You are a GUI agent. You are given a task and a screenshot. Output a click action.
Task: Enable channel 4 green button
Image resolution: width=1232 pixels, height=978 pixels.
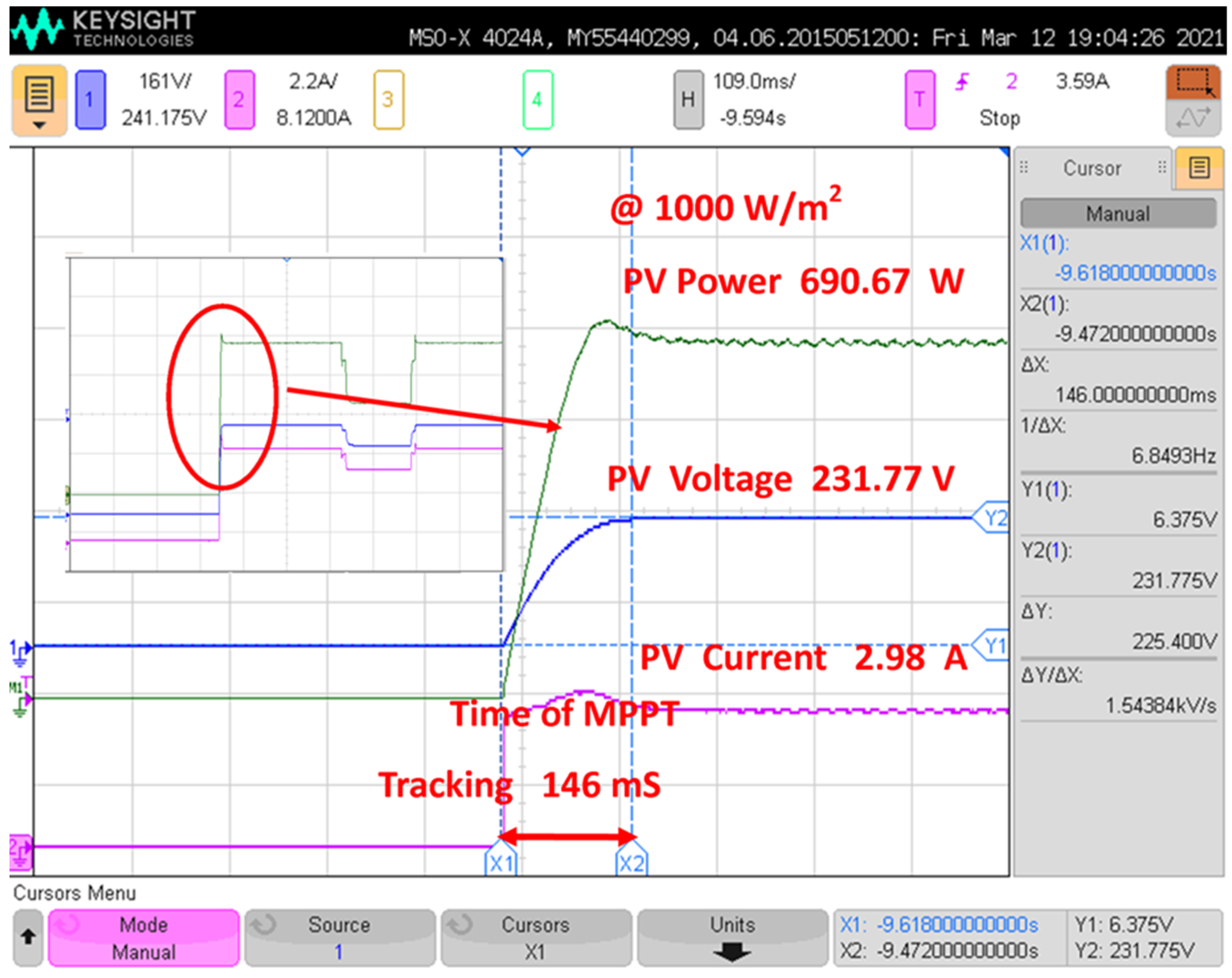point(537,100)
